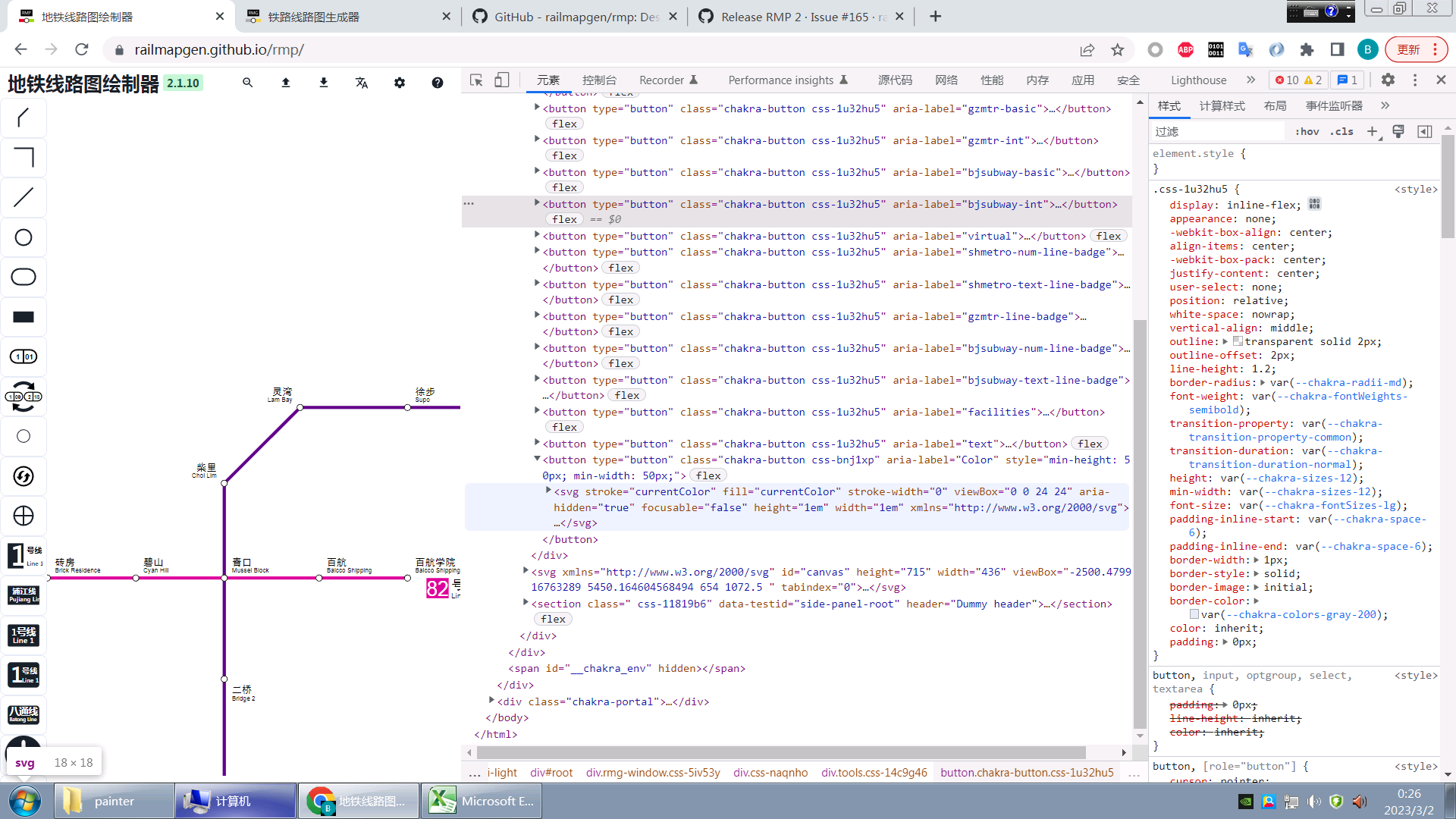Select the simple straight line tool
This screenshot has width=1456, height=819.
pyautogui.click(x=24, y=197)
